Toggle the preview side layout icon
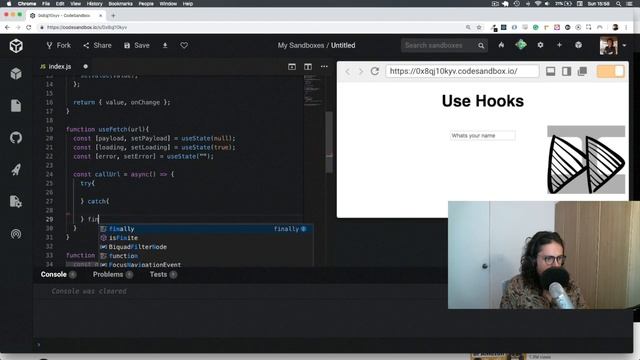 click(567, 71)
